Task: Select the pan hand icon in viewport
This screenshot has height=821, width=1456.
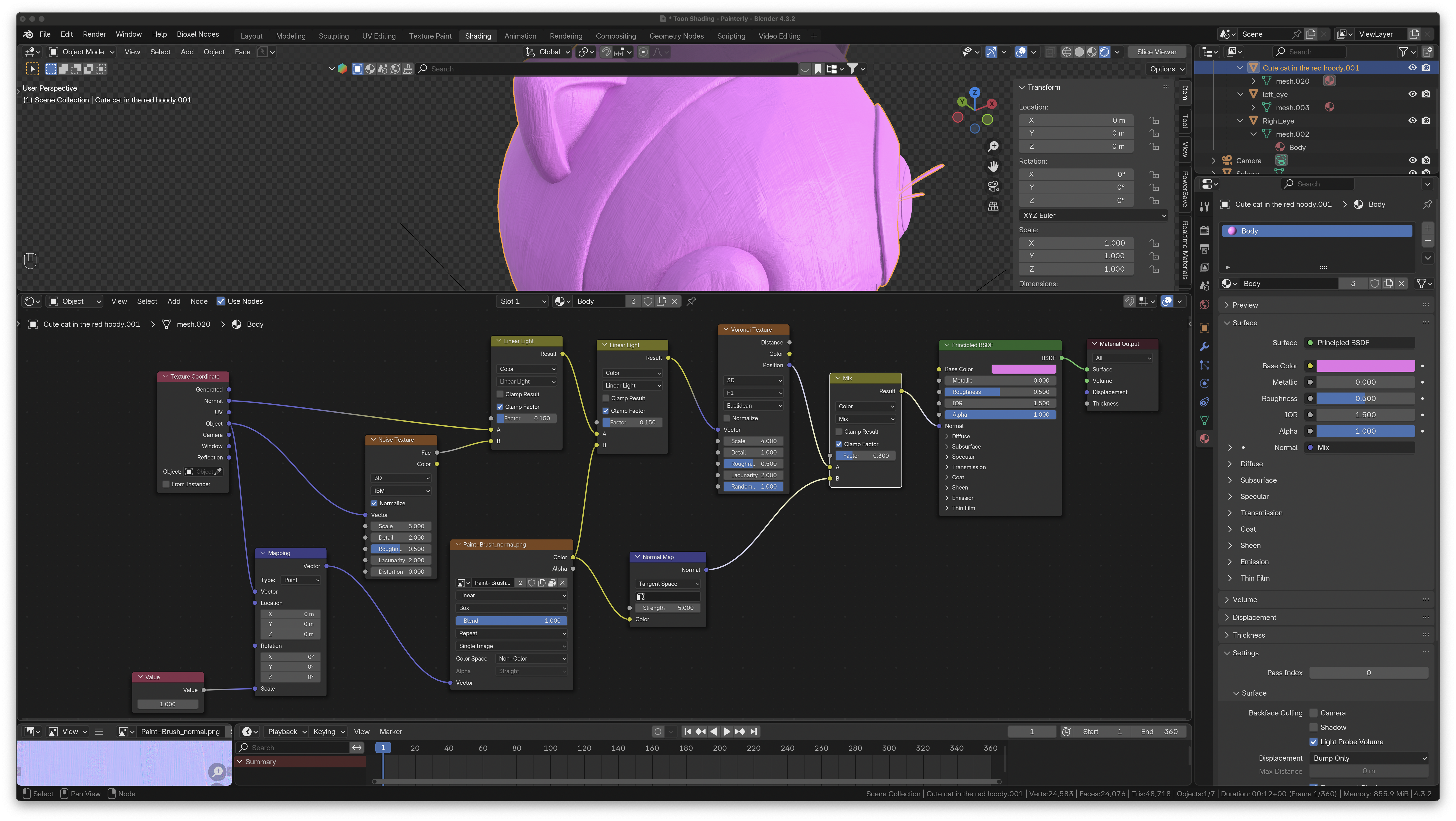Action: 993,166
